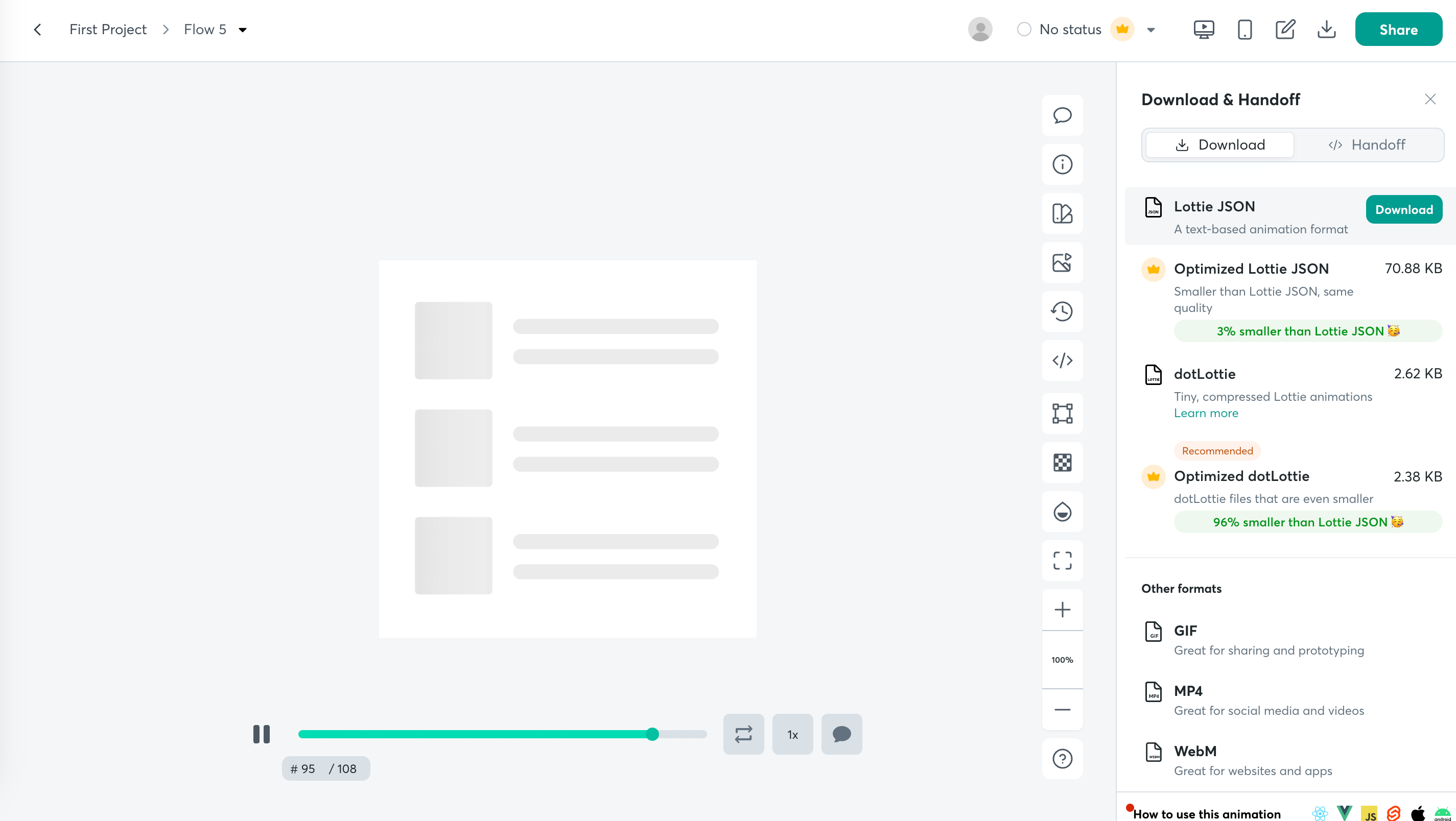
Task: Toggle loop playback
Action: coord(743,734)
